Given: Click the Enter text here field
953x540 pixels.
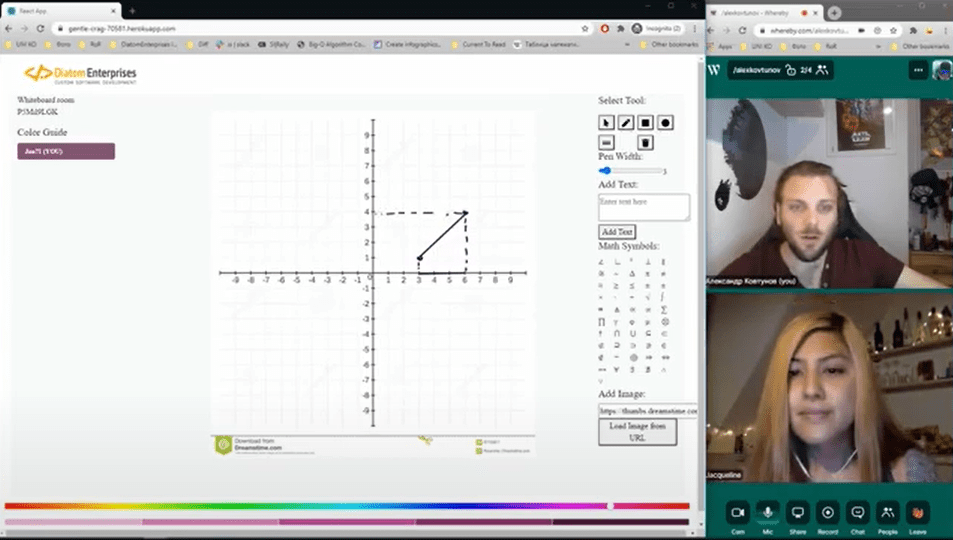Looking at the screenshot, I should click(x=644, y=207).
